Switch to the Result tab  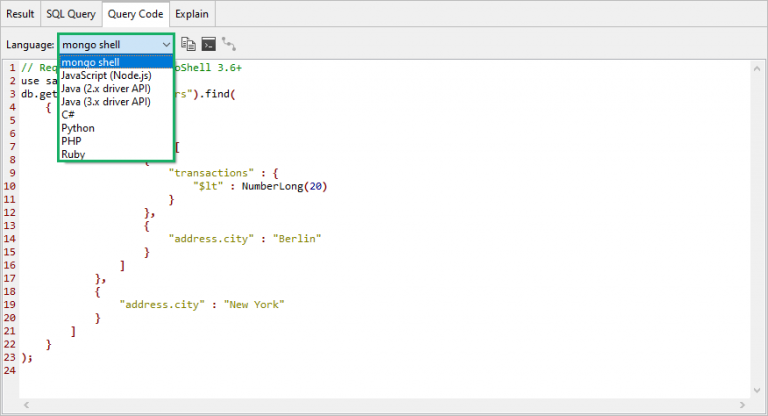[x=20, y=14]
